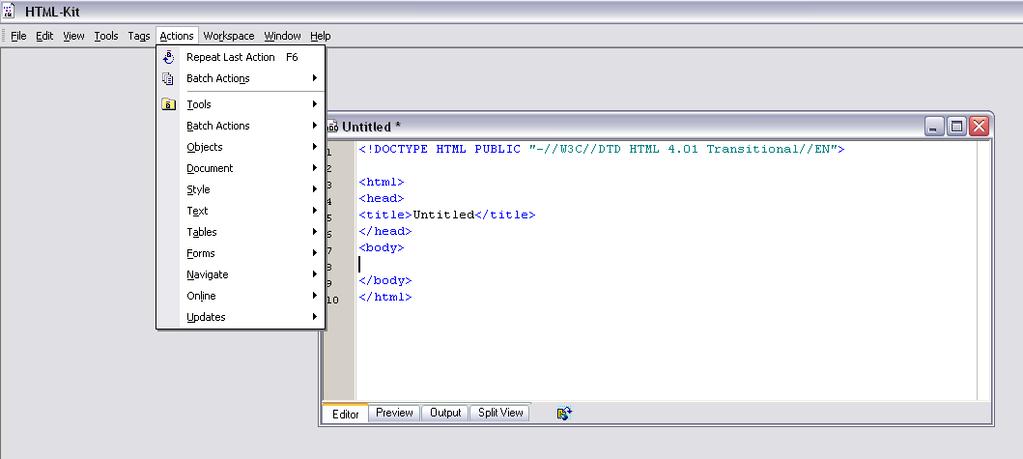Click the Untitled document window icon

click(x=331, y=126)
